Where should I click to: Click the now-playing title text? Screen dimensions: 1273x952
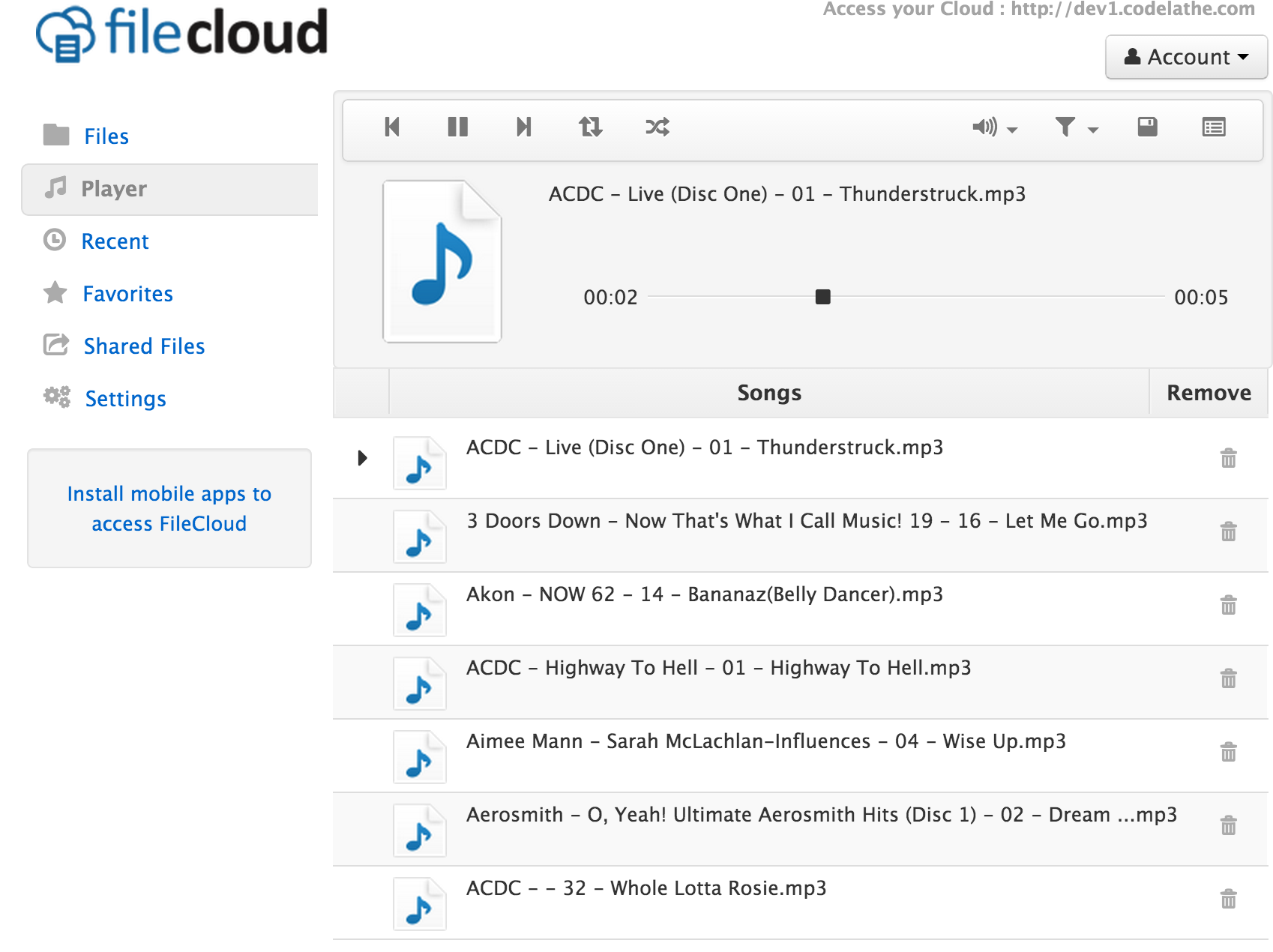point(787,194)
